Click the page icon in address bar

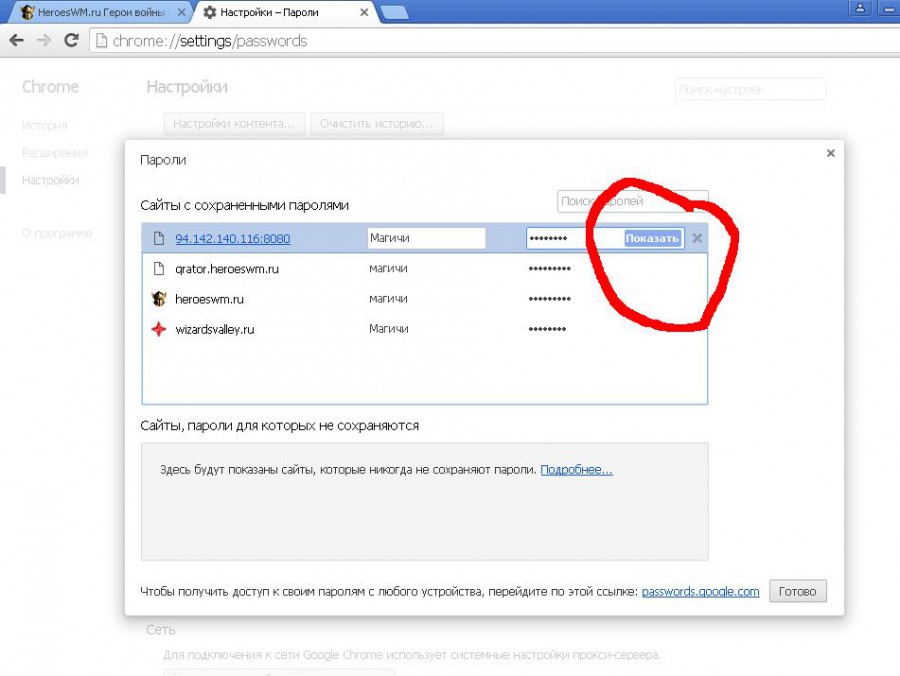coord(102,41)
